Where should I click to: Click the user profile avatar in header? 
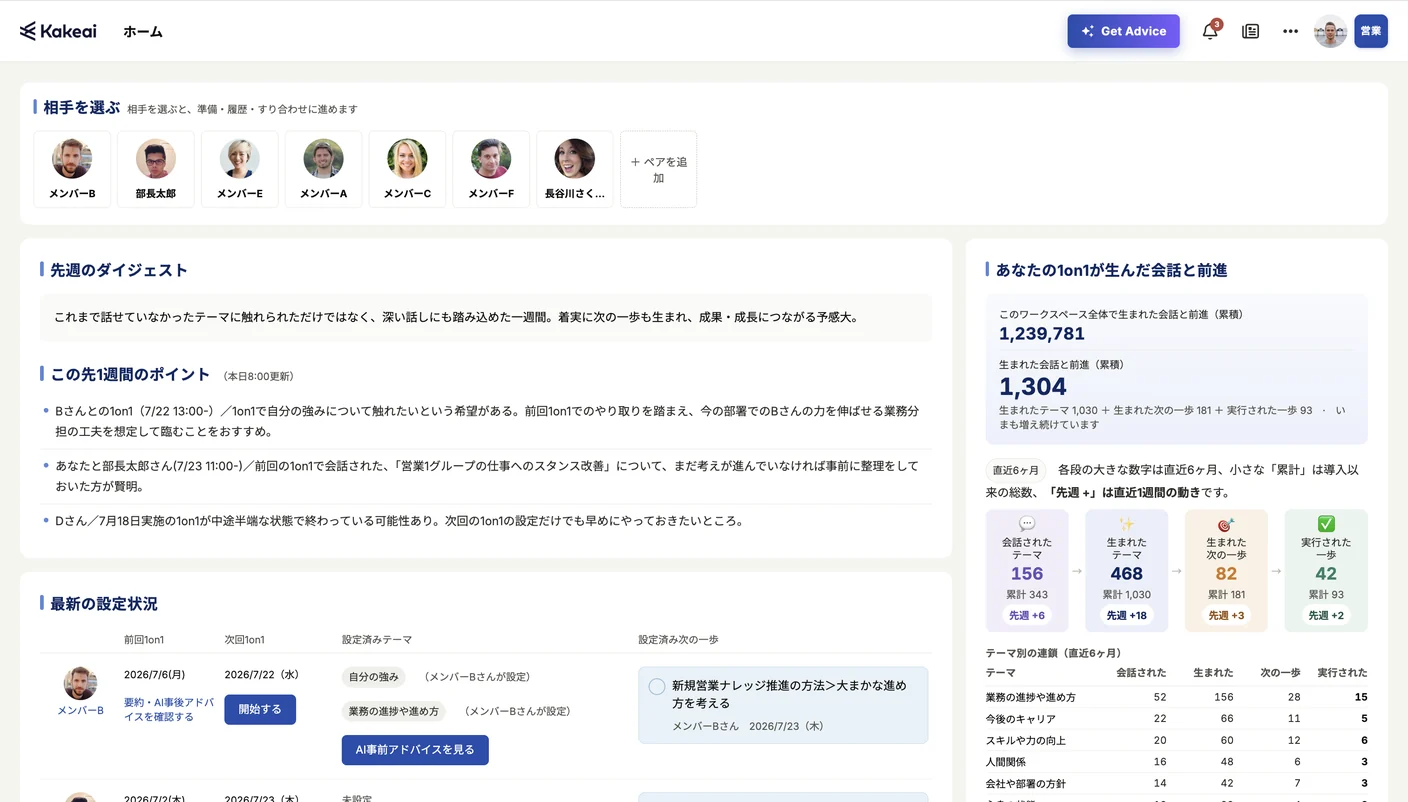point(1330,31)
